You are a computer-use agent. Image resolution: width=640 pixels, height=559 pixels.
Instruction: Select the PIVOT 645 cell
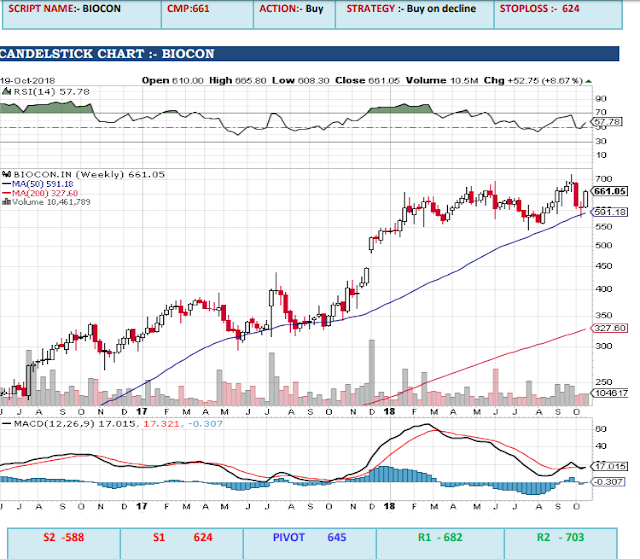point(310,543)
